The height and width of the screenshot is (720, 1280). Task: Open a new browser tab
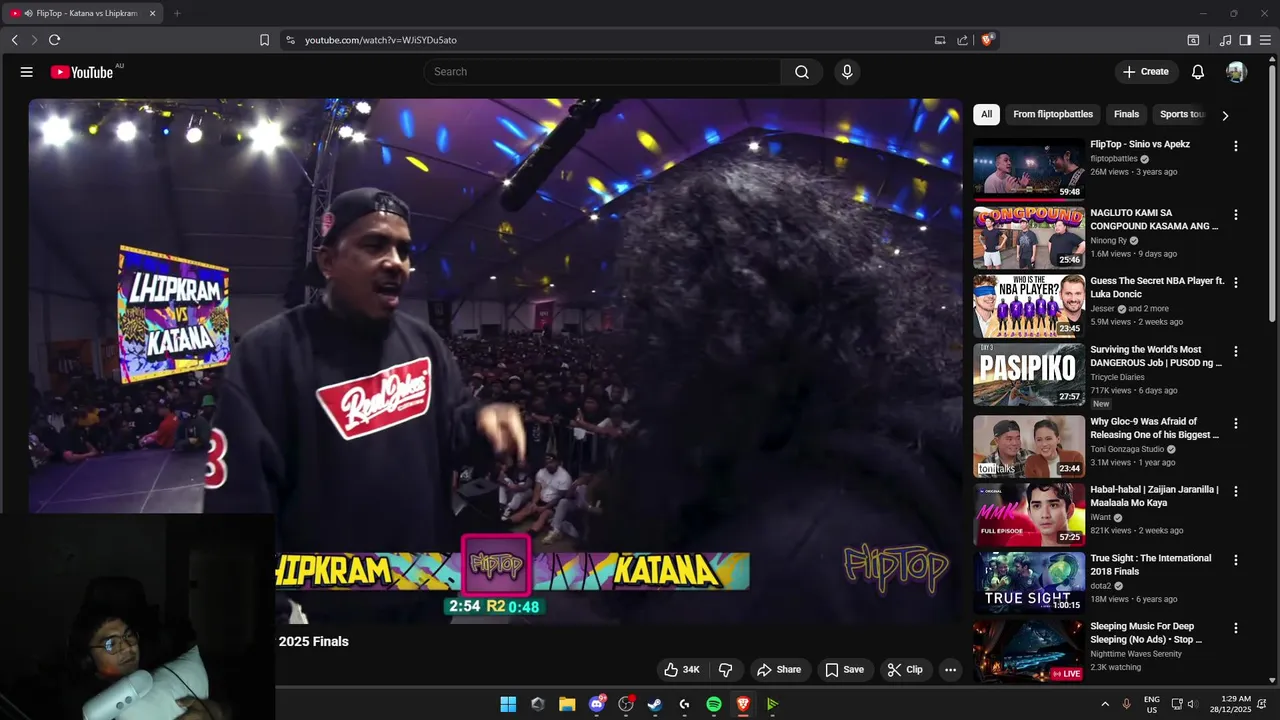[x=177, y=13]
